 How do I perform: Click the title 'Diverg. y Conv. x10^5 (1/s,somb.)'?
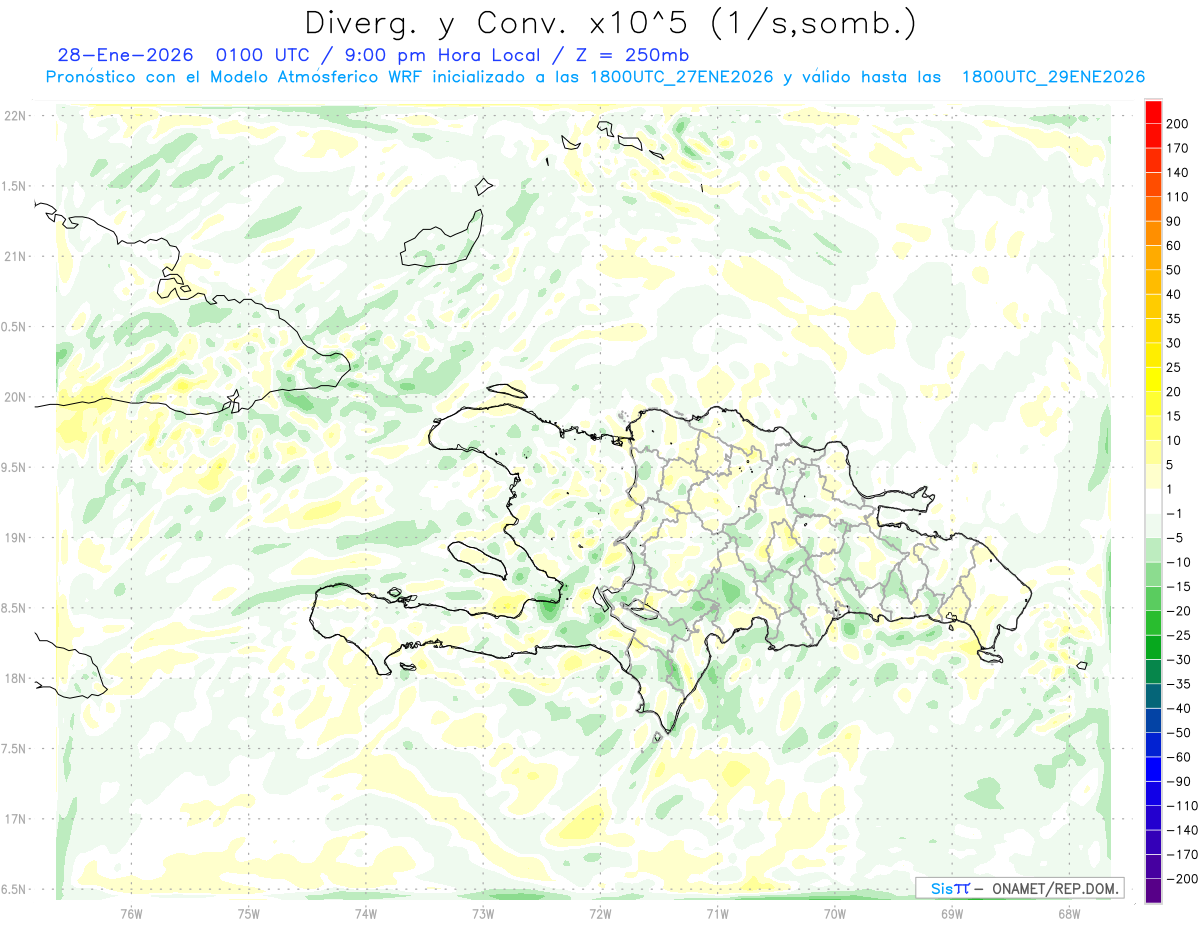click(610, 23)
